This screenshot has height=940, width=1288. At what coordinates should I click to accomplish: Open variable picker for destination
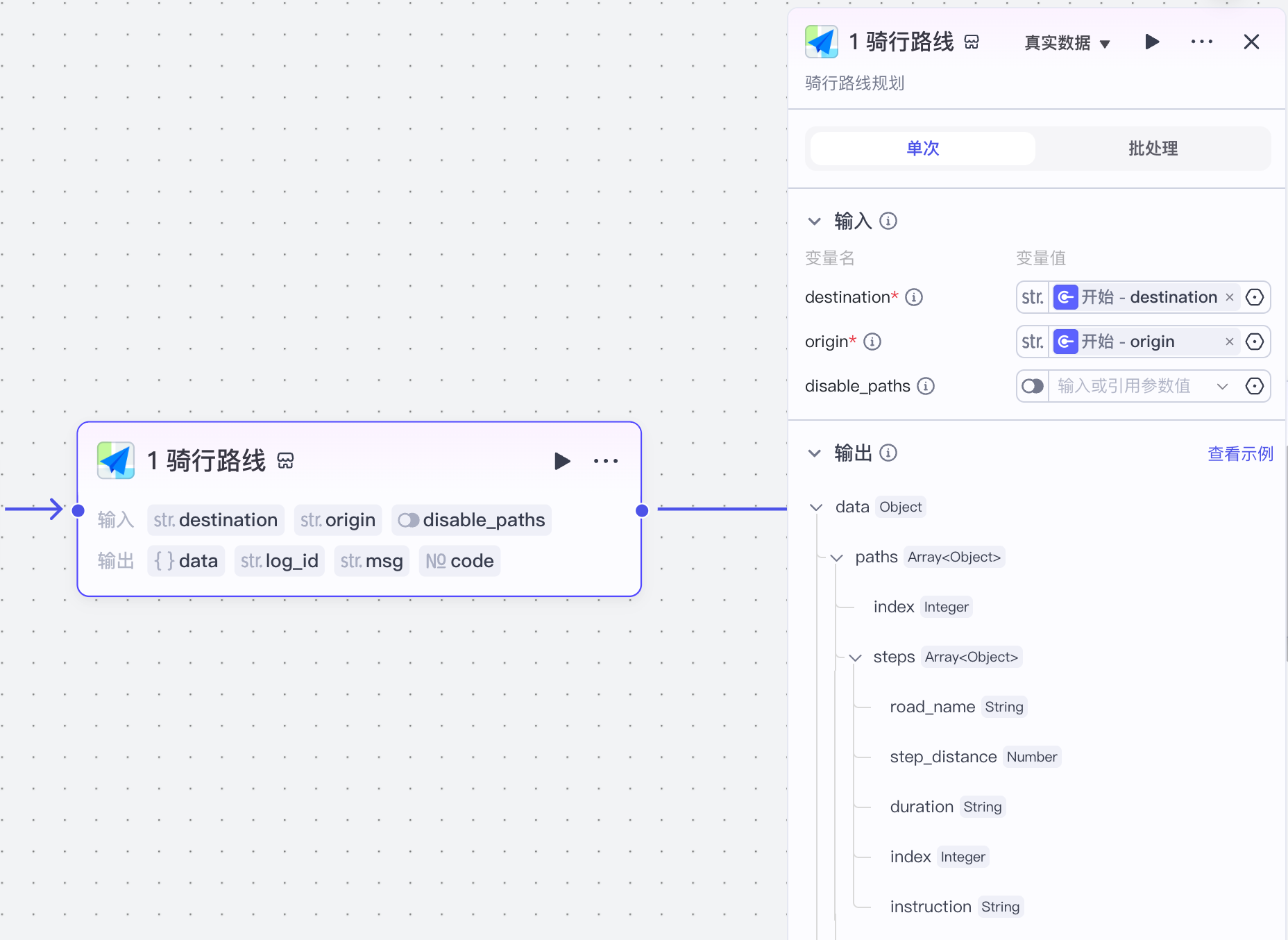click(1255, 297)
